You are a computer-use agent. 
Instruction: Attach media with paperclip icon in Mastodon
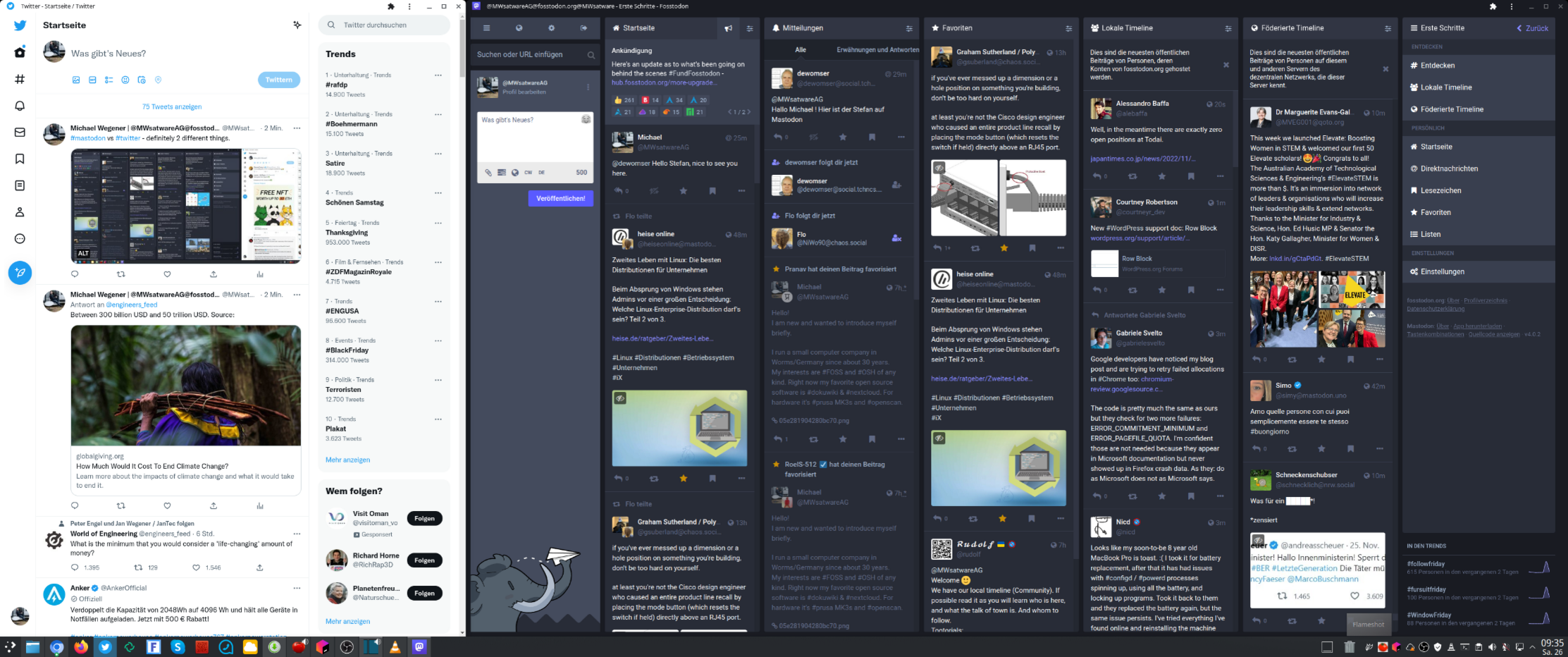coord(488,172)
